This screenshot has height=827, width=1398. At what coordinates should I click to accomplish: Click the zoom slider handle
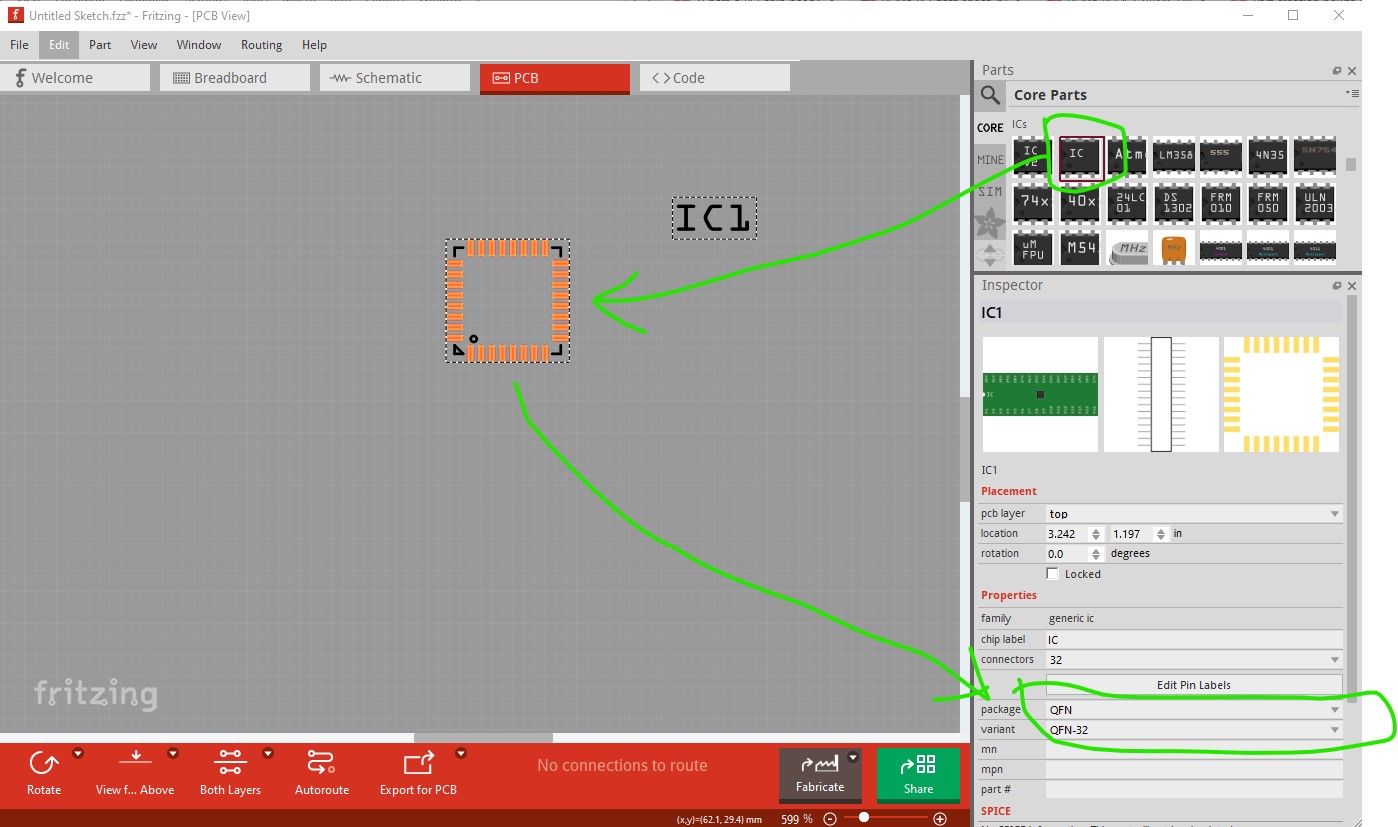click(x=864, y=819)
